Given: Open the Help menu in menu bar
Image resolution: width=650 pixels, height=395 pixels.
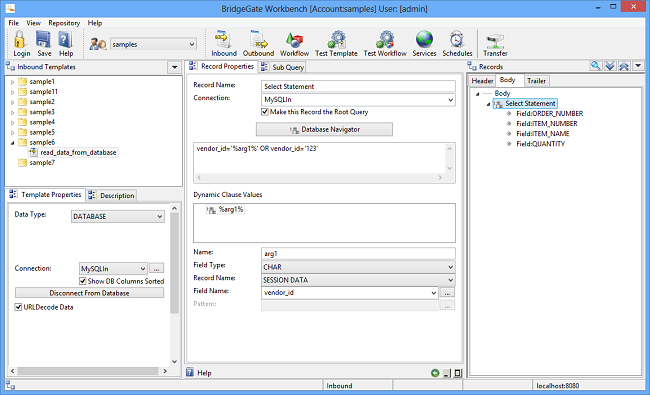Looking at the screenshot, I should [95, 23].
